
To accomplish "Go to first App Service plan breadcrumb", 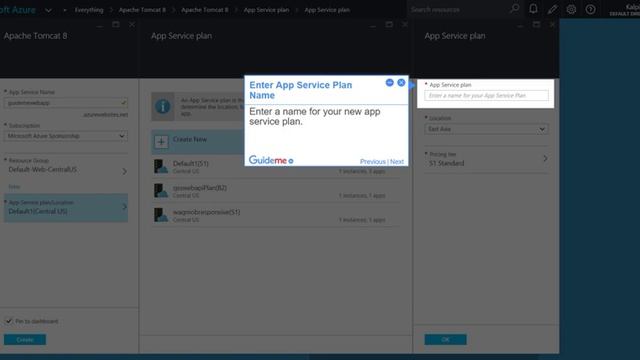I will [266, 10].
